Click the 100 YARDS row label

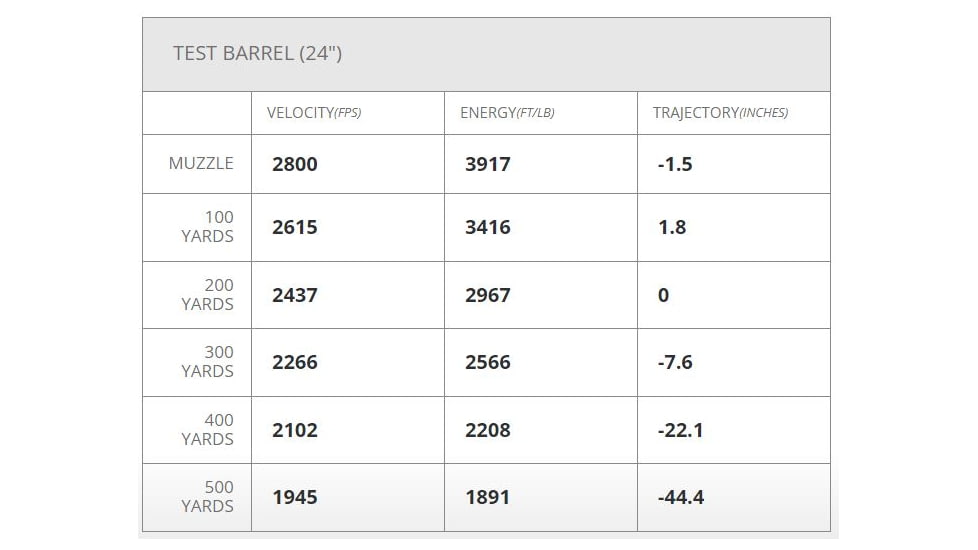coord(208,227)
